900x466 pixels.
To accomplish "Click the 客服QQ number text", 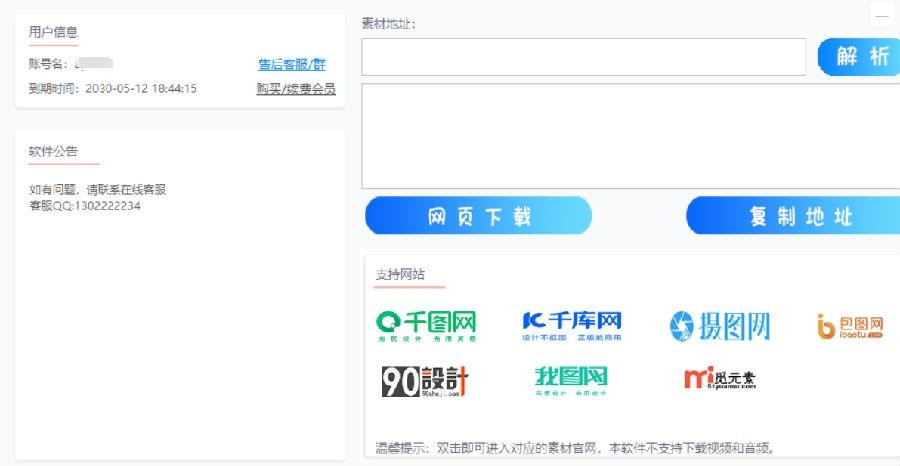I will click(85, 206).
